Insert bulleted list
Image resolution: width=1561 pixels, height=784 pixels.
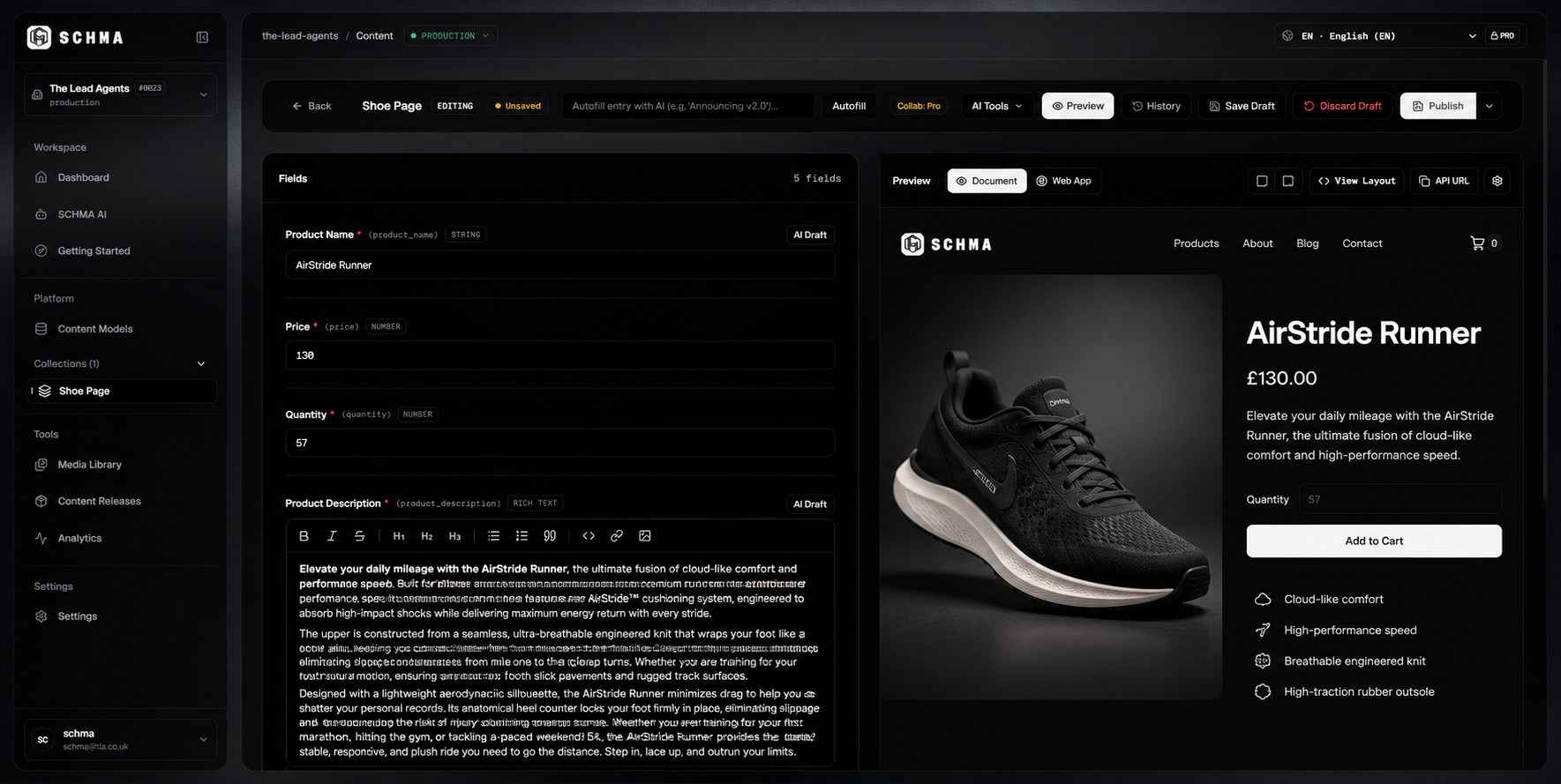click(493, 536)
